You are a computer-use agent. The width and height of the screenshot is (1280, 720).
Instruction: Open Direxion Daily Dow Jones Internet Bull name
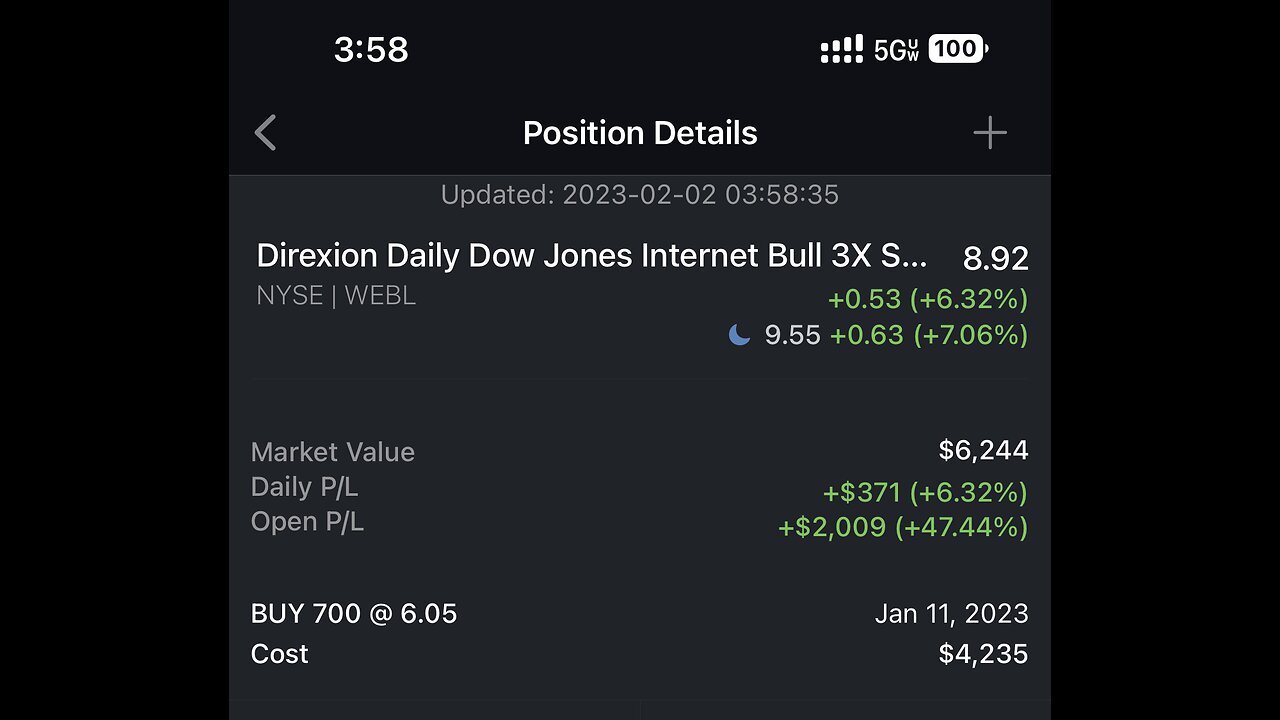pyautogui.click(x=592, y=256)
